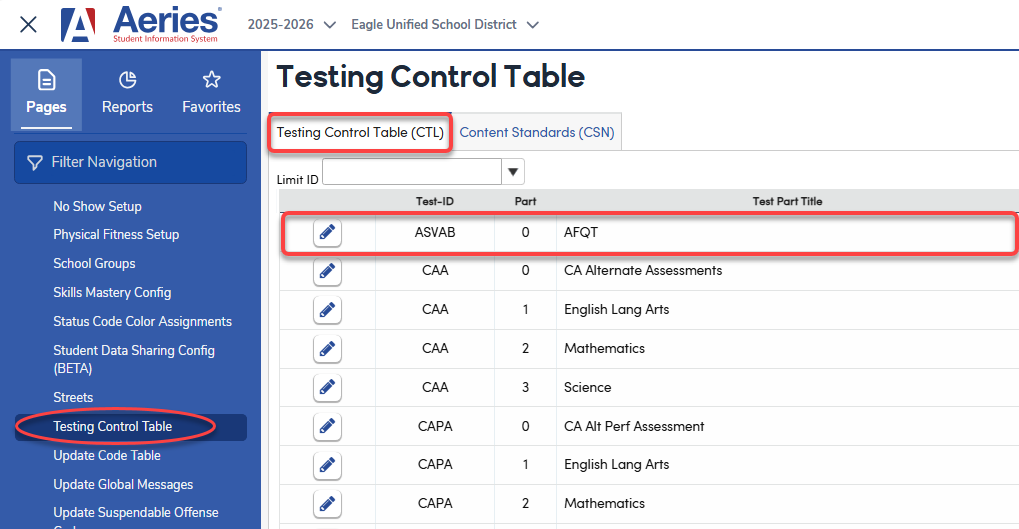This screenshot has width=1019, height=529.
Task: Click the ASVAB Test-ID cell
Action: [435, 233]
